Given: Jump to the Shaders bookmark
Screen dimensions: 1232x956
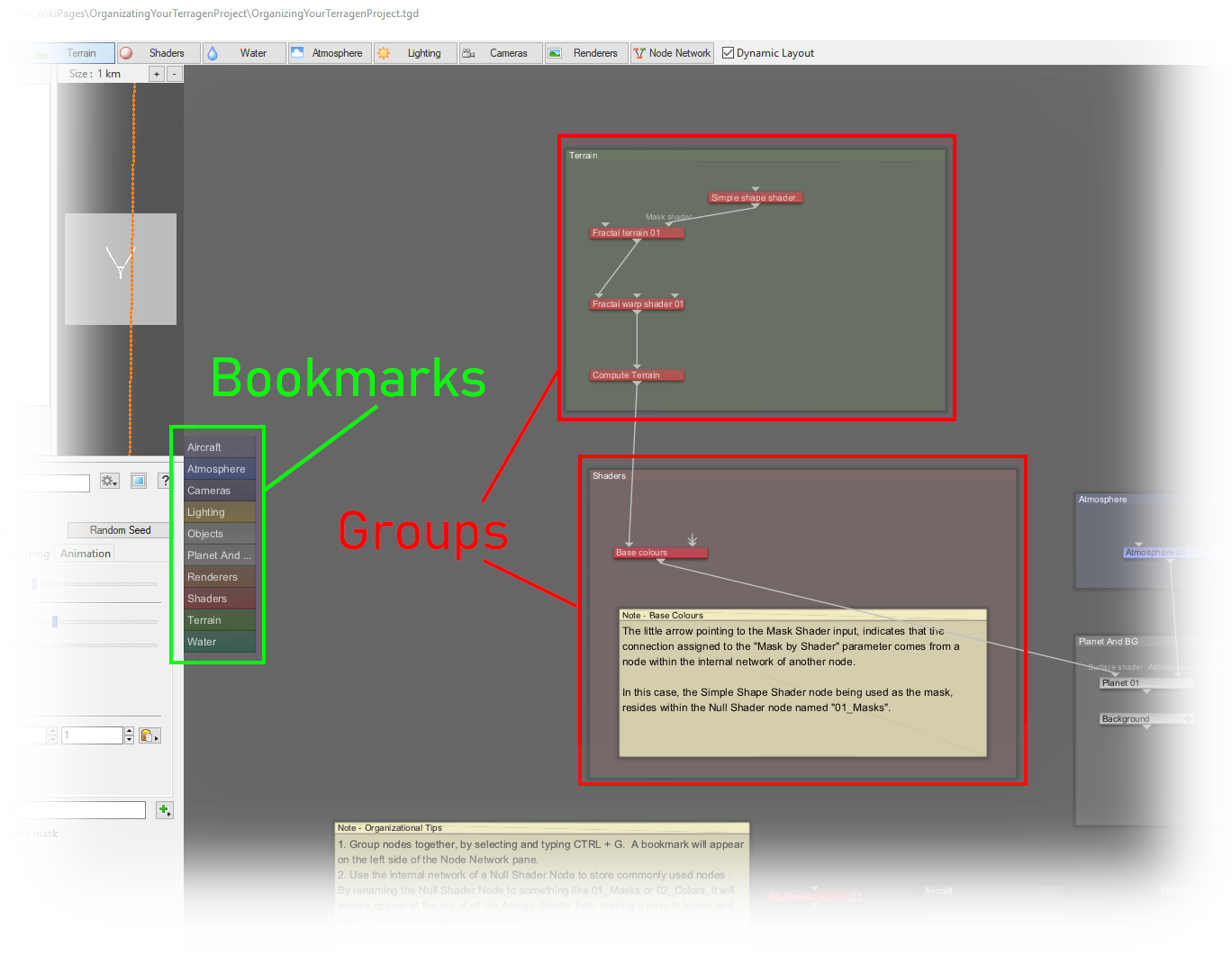Looking at the screenshot, I should (x=220, y=599).
